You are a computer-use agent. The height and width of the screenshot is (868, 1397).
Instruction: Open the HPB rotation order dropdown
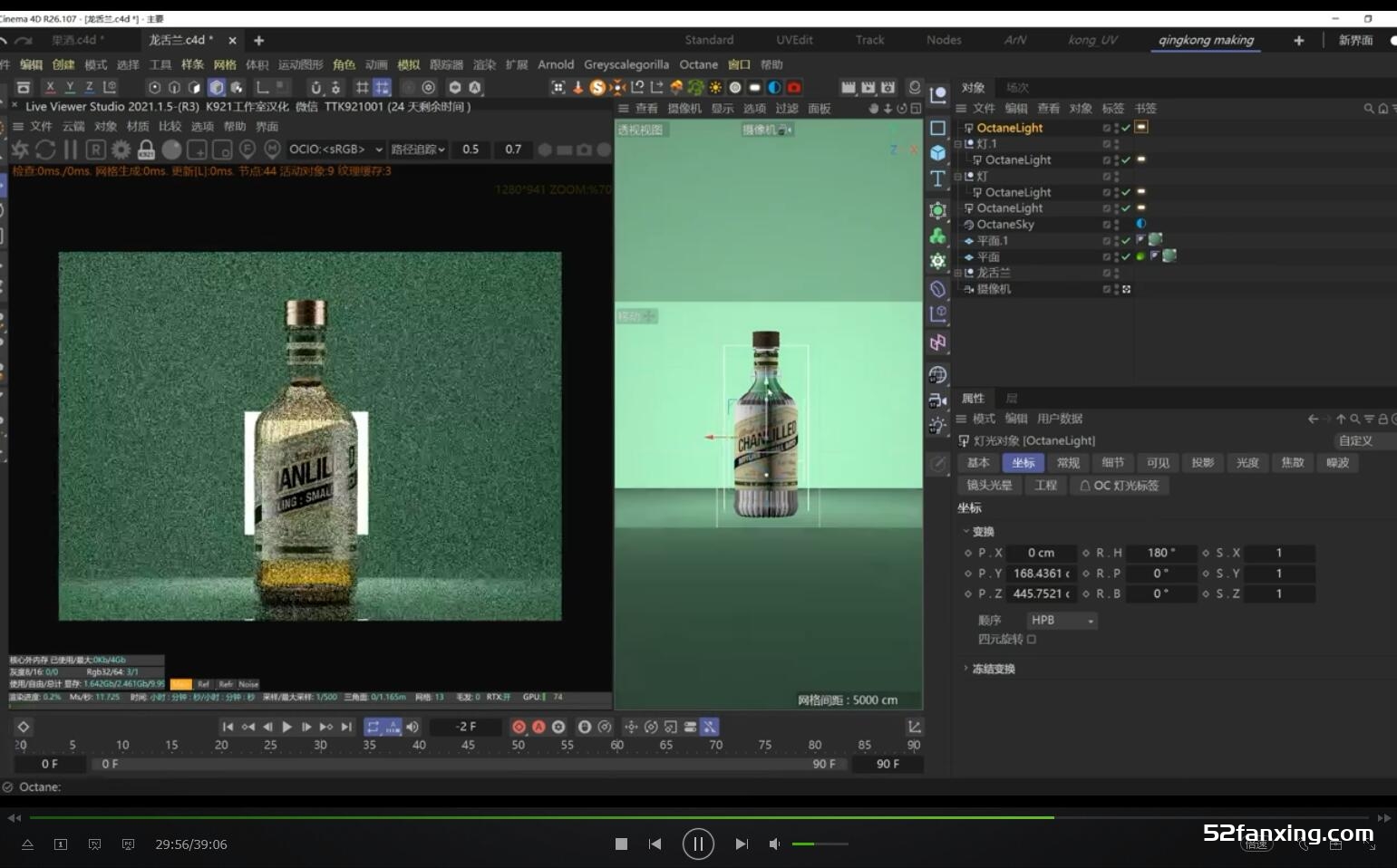1062,621
